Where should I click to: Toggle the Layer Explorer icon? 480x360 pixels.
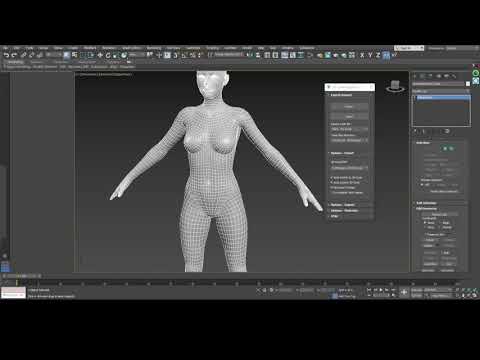pos(275,55)
